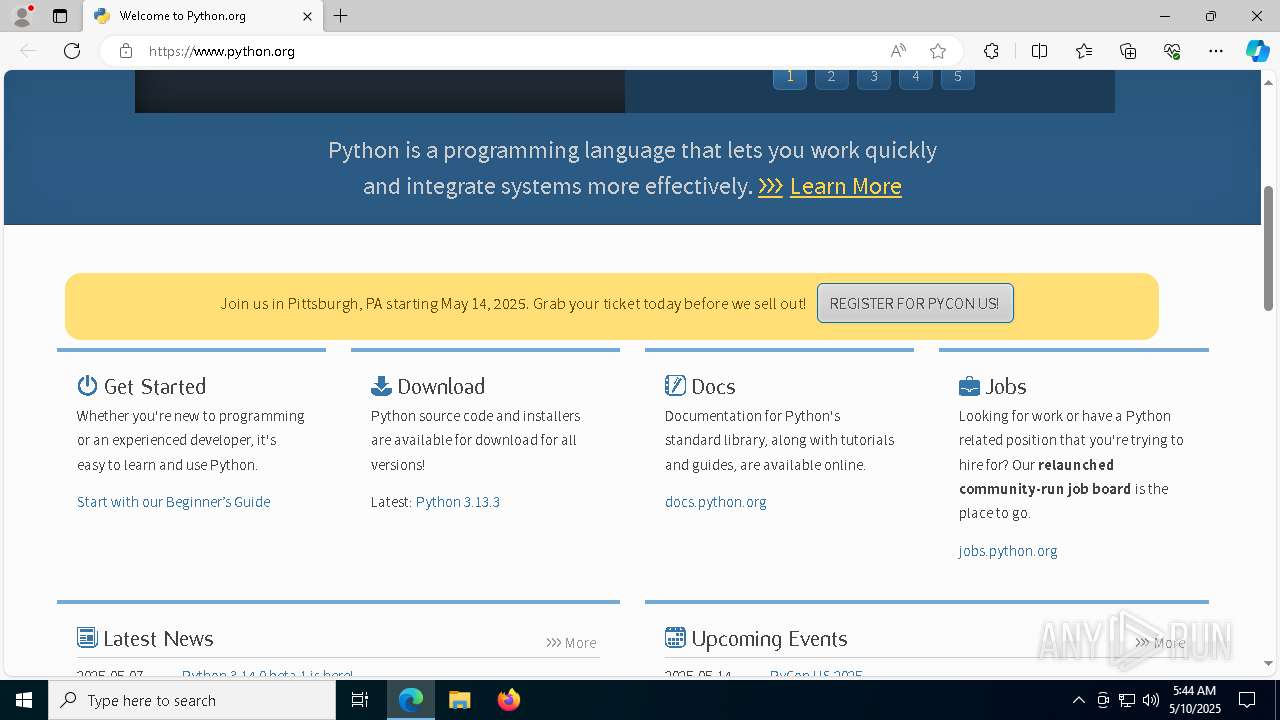Select slideshow page 1 button

(x=790, y=77)
